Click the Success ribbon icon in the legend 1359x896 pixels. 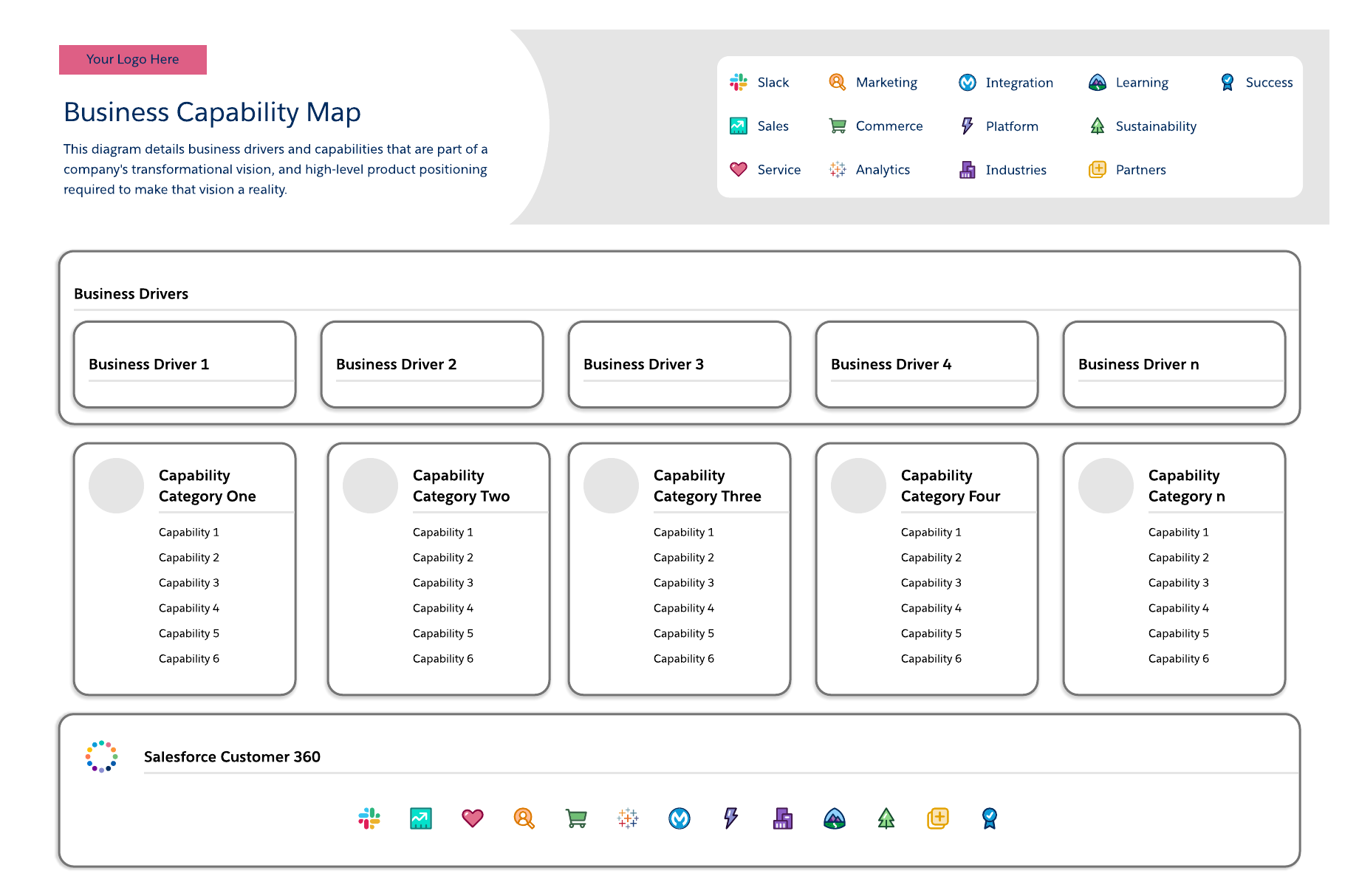click(1227, 82)
